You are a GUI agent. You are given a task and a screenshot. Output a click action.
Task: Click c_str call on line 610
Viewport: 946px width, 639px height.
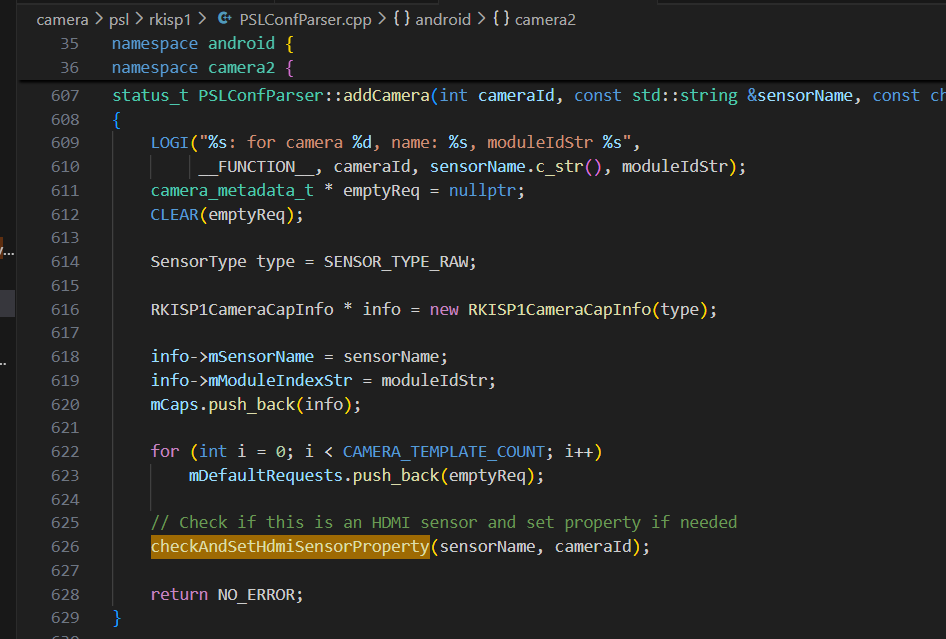(x=560, y=167)
